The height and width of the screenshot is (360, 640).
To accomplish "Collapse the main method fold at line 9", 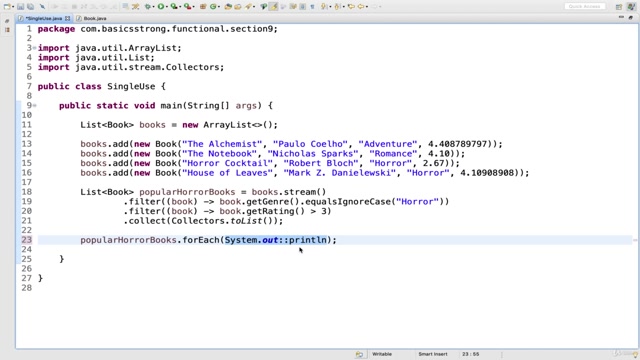I will 35,106.
